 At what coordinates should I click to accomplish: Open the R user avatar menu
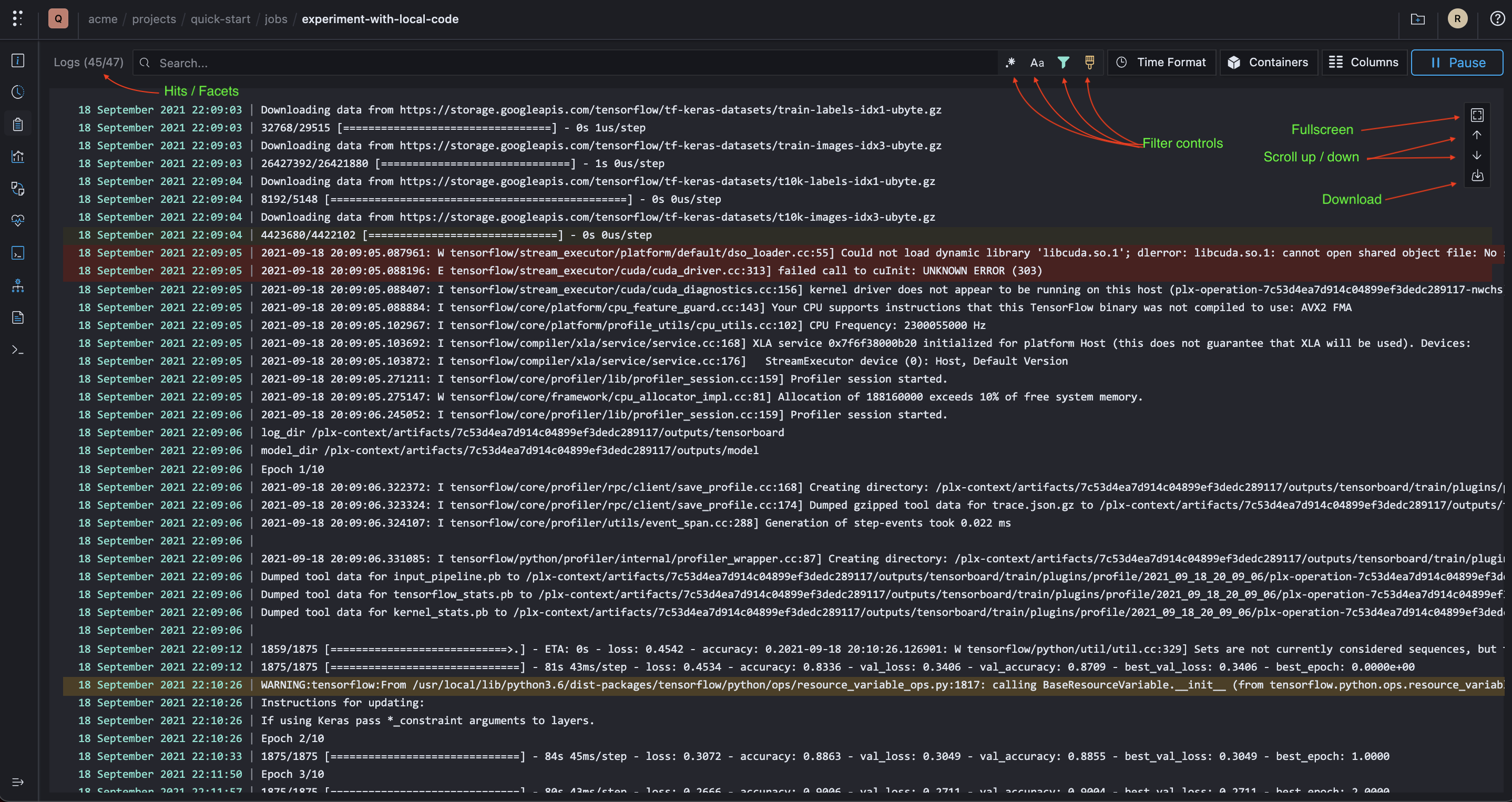click(1457, 19)
